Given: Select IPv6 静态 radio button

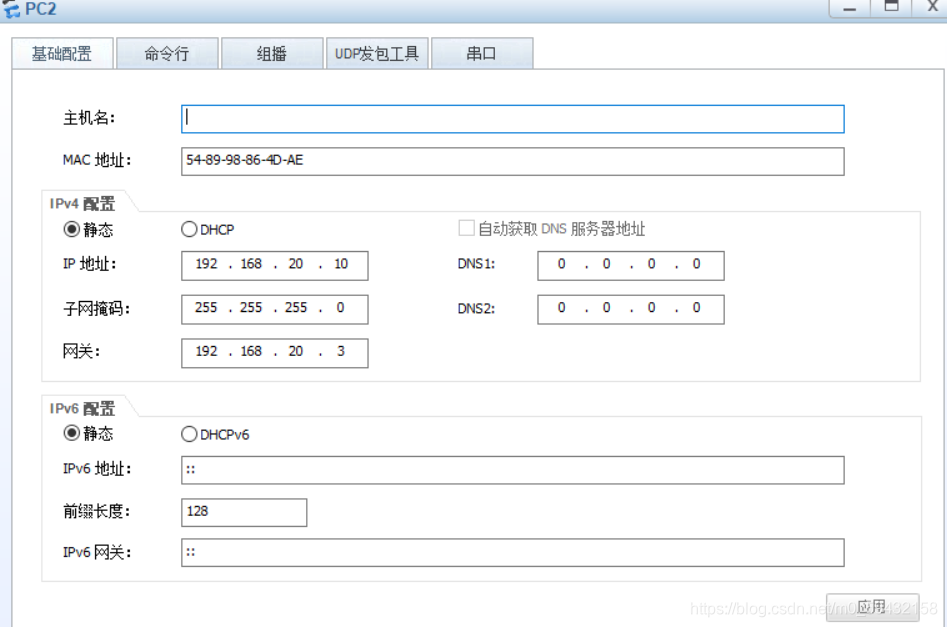Looking at the screenshot, I should 71,434.
